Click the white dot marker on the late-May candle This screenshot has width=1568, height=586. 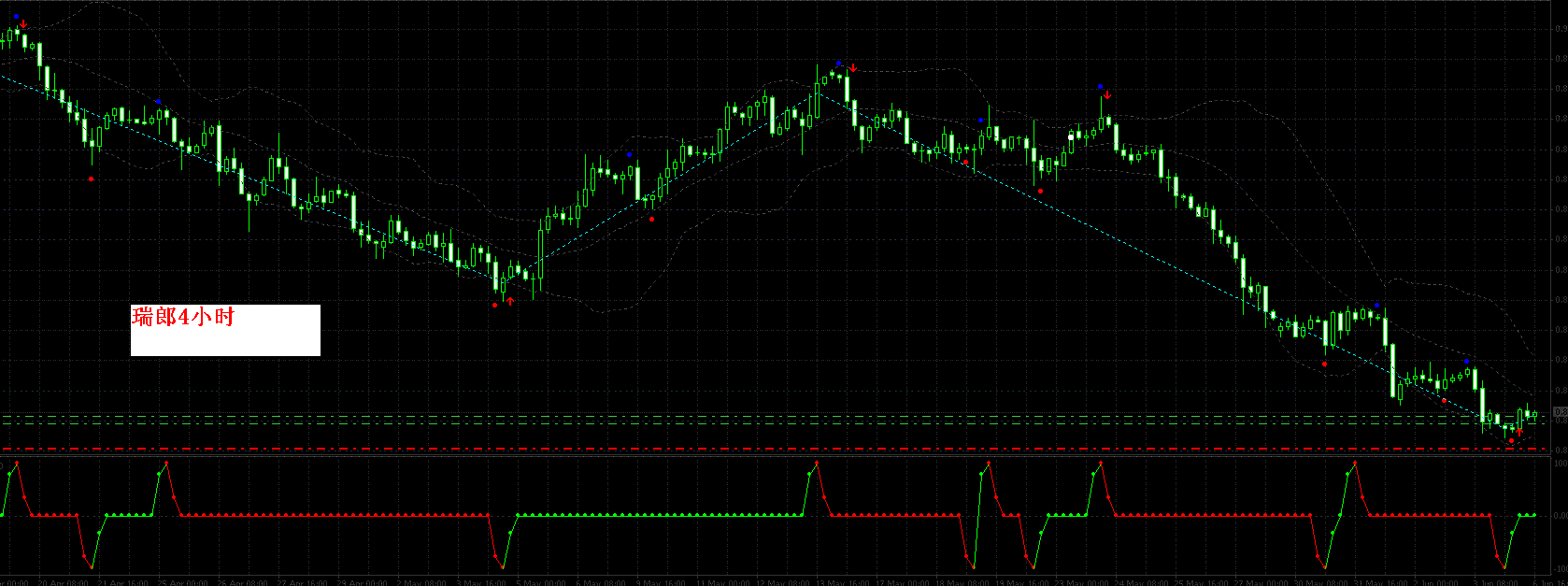tap(1071, 137)
